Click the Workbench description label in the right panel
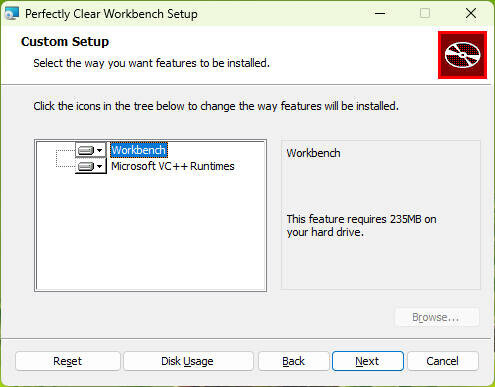The height and width of the screenshot is (387, 495). tap(314, 153)
